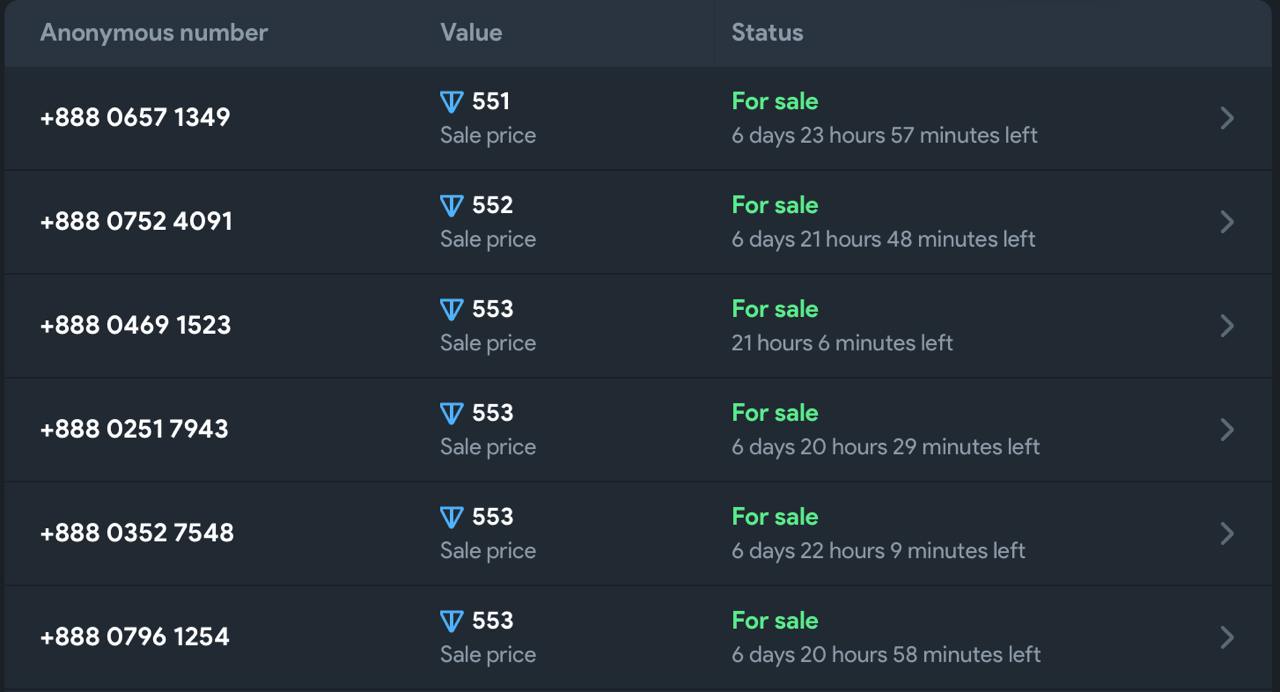Open details chevron for +888 0657 1349
The image size is (1280, 692).
(1227, 118)
